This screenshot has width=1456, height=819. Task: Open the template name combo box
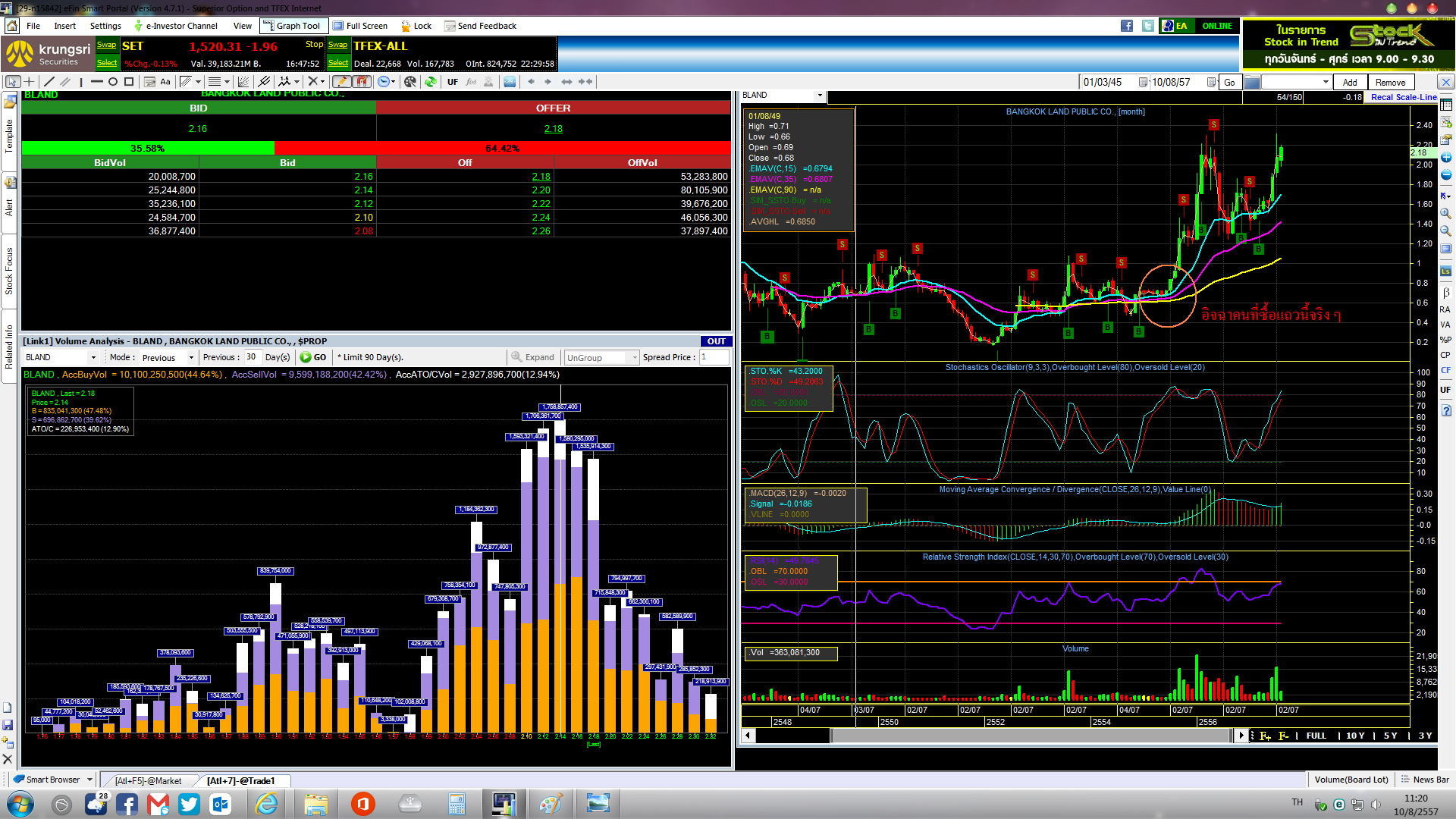coord(1297,82)
